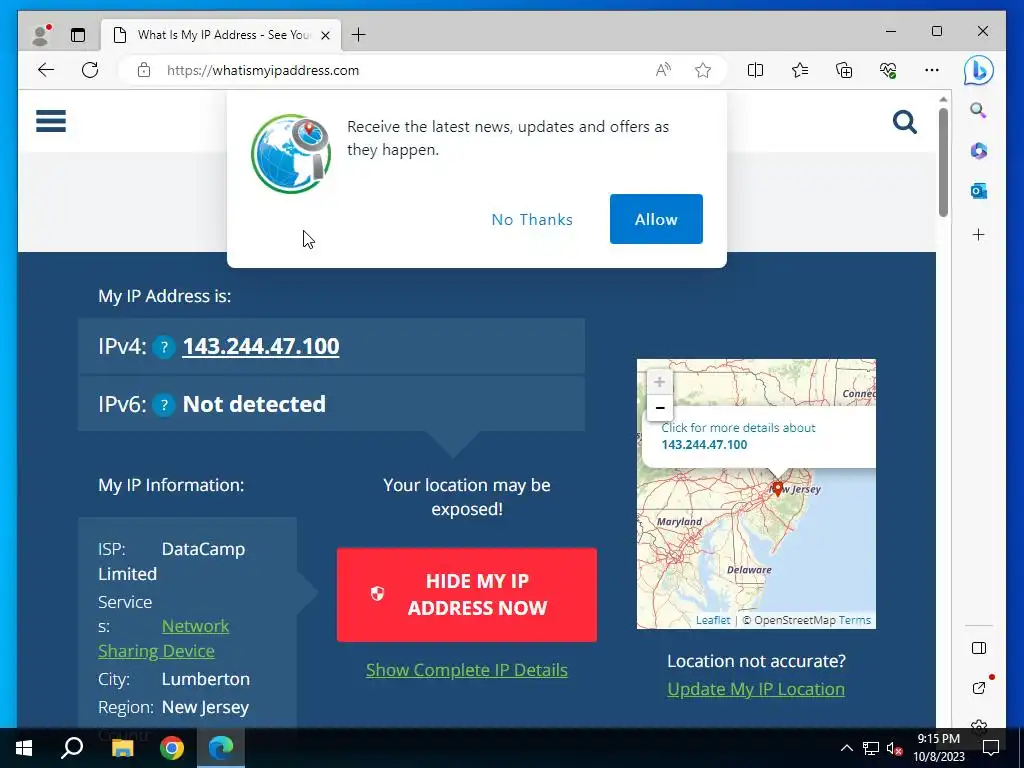Viewport: 1024px width, 768px height.
Task: Open network status tray icon
Action: click(x=871, y=748)
